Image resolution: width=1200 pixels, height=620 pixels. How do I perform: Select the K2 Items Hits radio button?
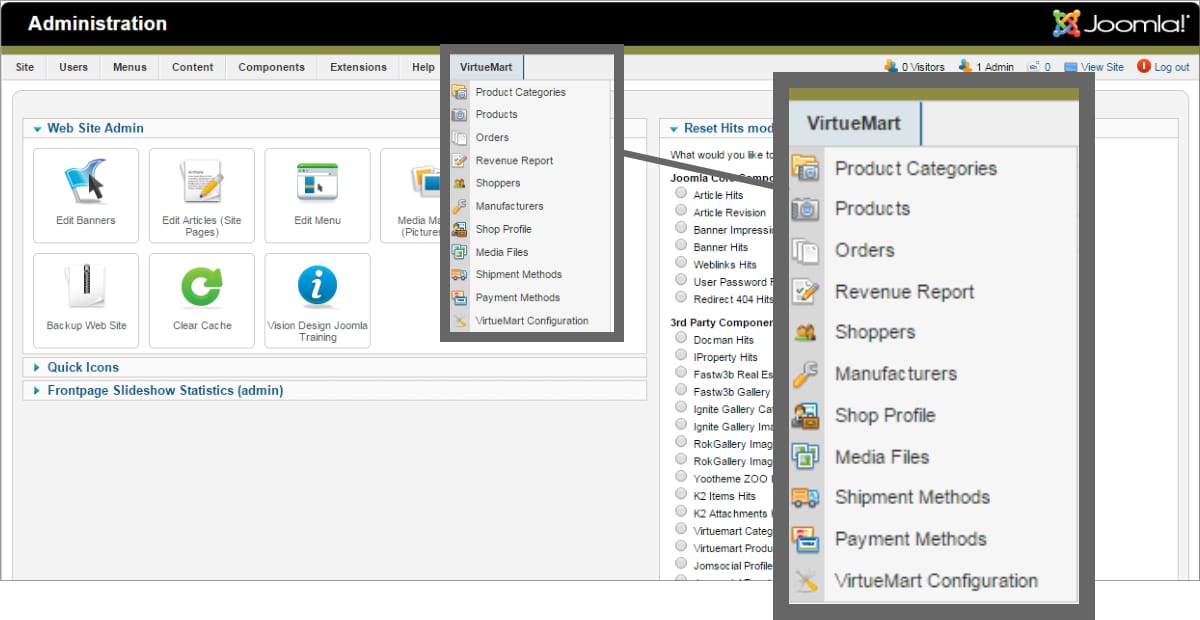[681, 495]
